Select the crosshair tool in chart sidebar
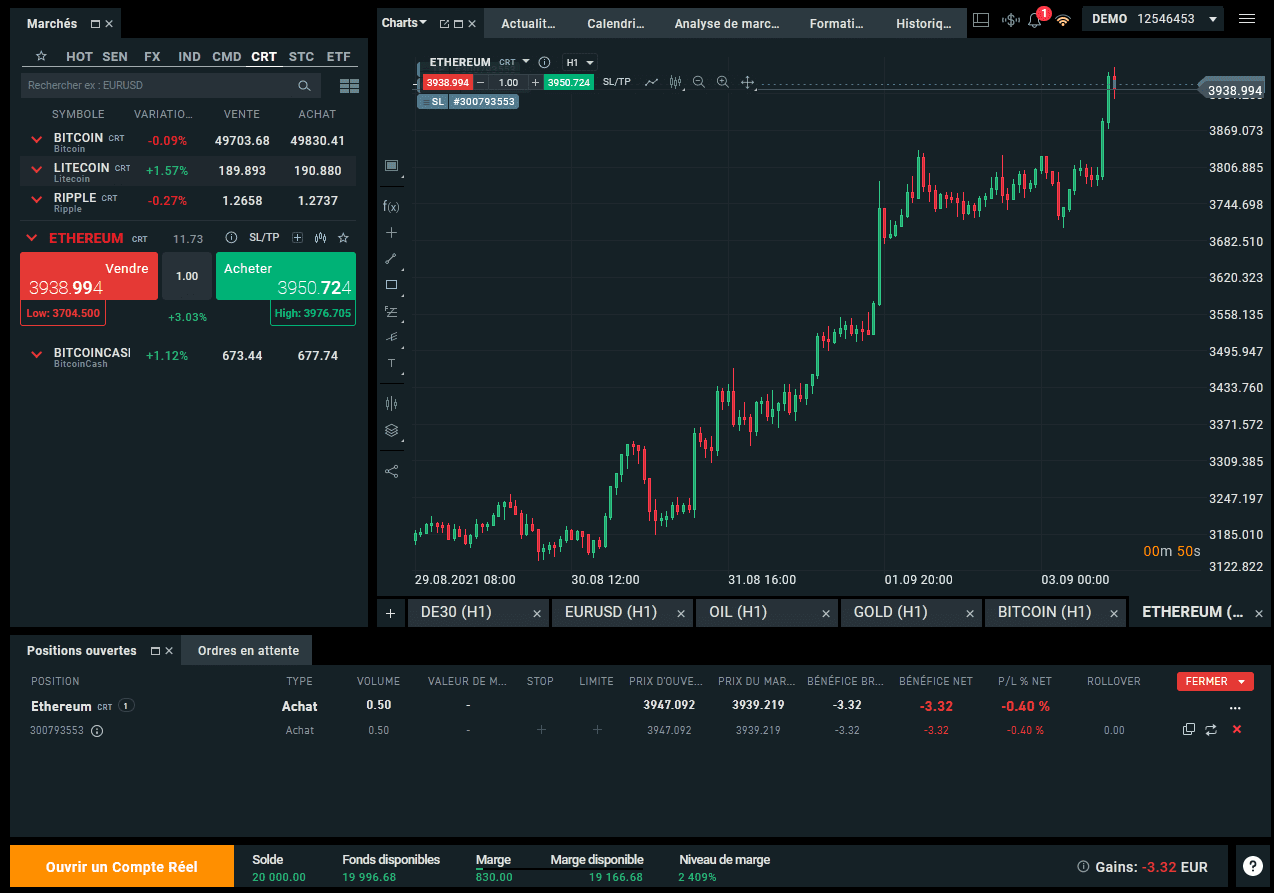 (391, 232)
